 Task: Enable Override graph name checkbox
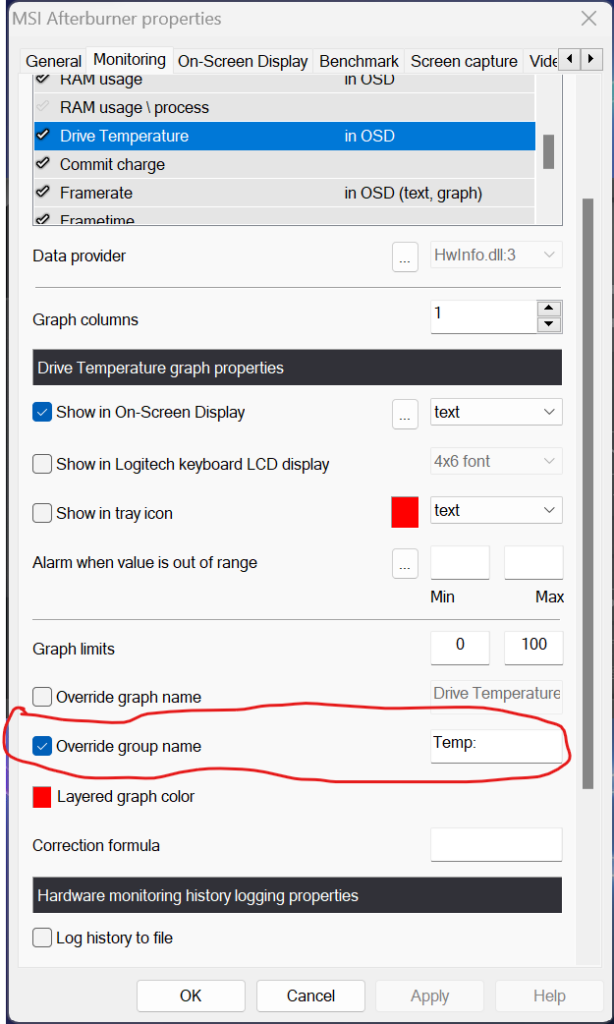(x=42, y=697)
